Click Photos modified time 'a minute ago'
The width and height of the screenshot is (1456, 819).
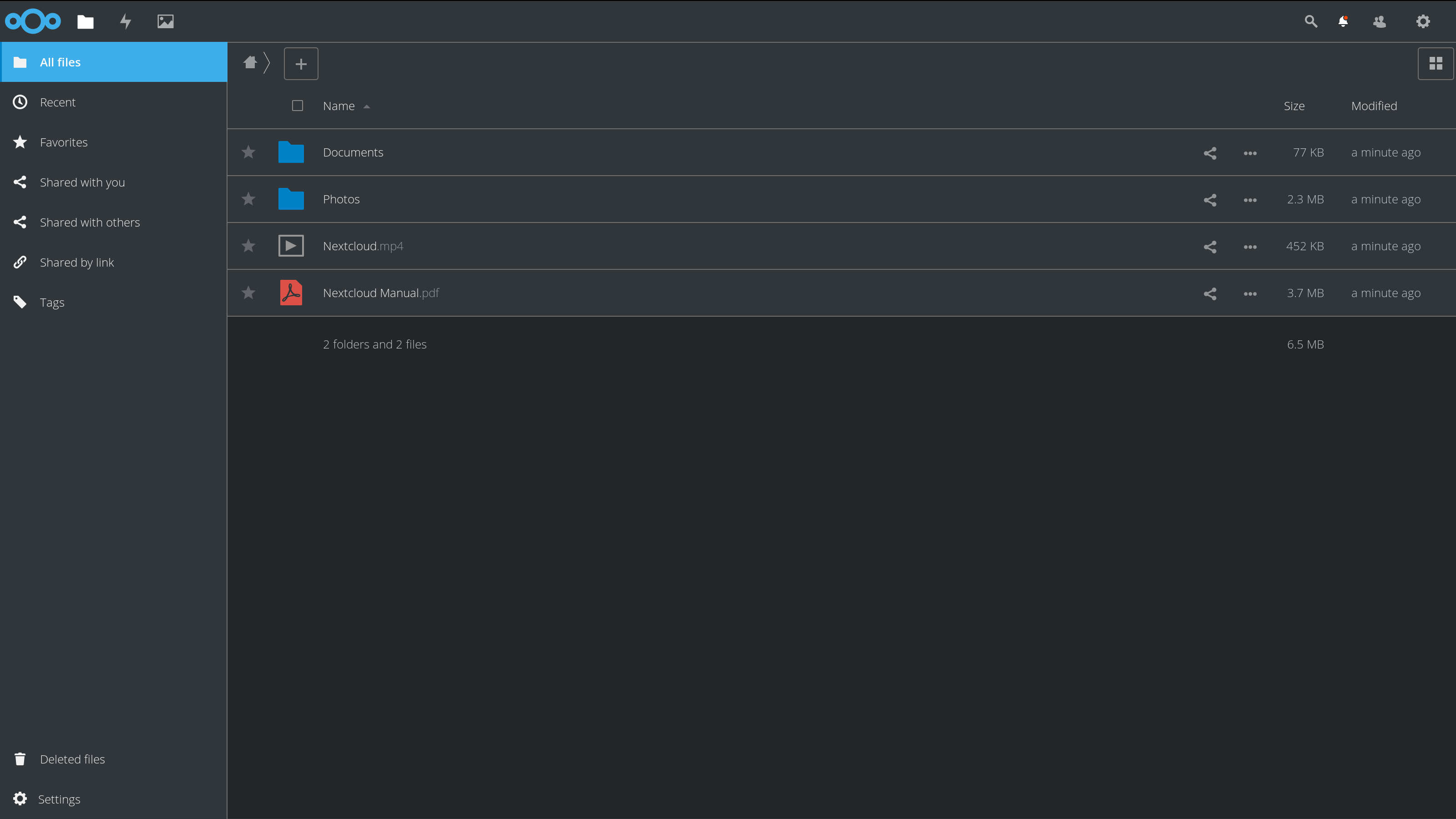click(x=1386, y=199)
